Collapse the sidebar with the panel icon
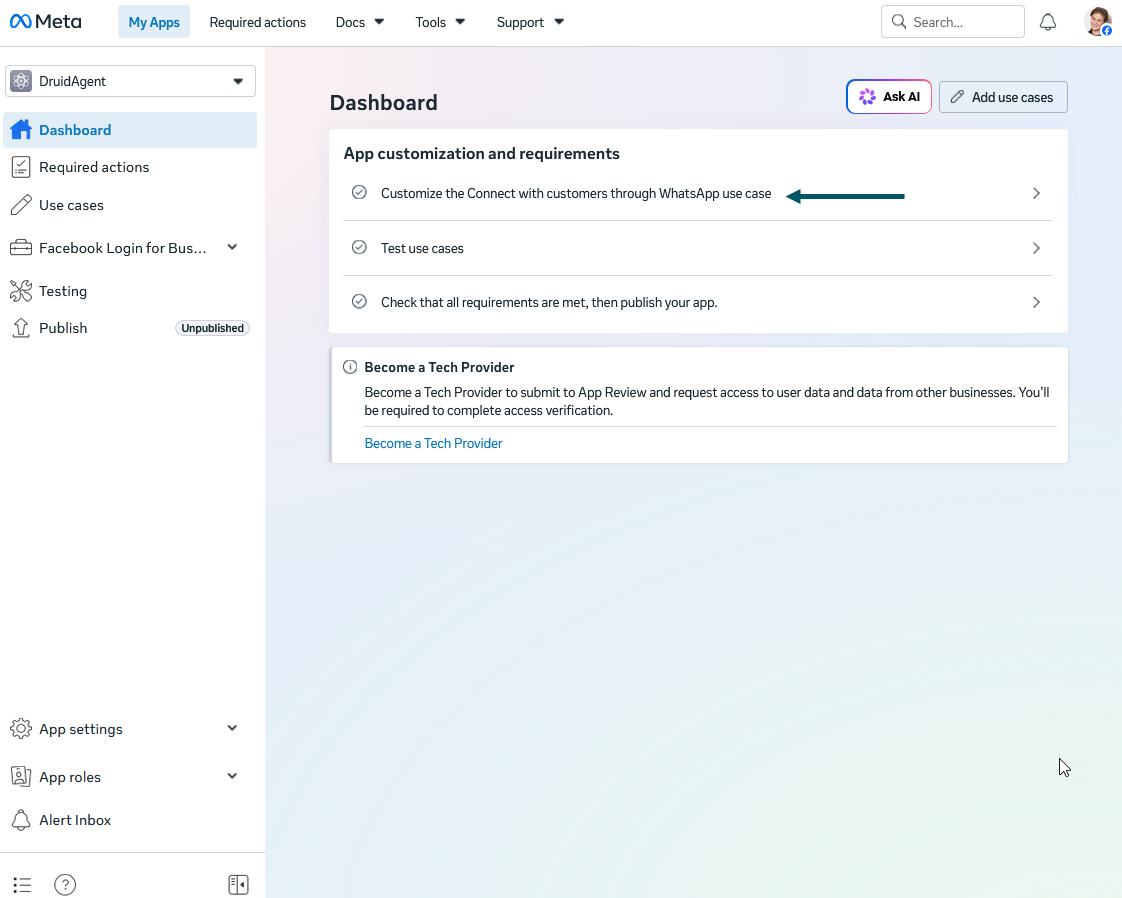1122x898 pixels. click(x=238, y=885)
